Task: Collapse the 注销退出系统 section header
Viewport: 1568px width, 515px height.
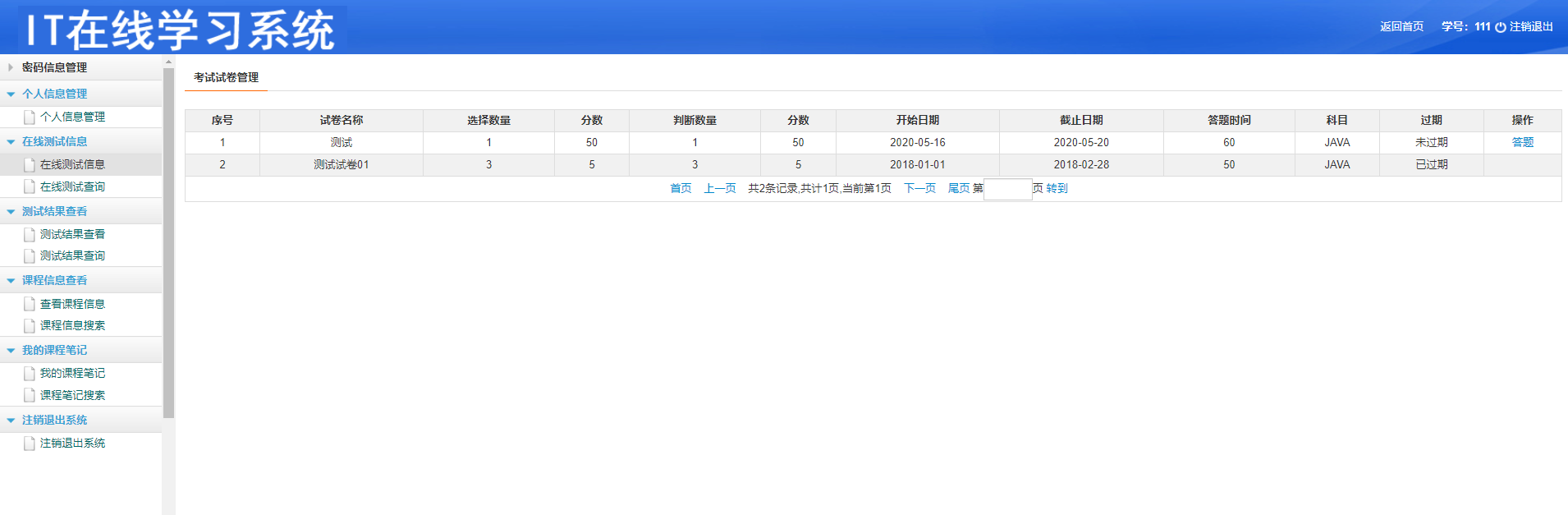Action: click(x=80, y=420)
